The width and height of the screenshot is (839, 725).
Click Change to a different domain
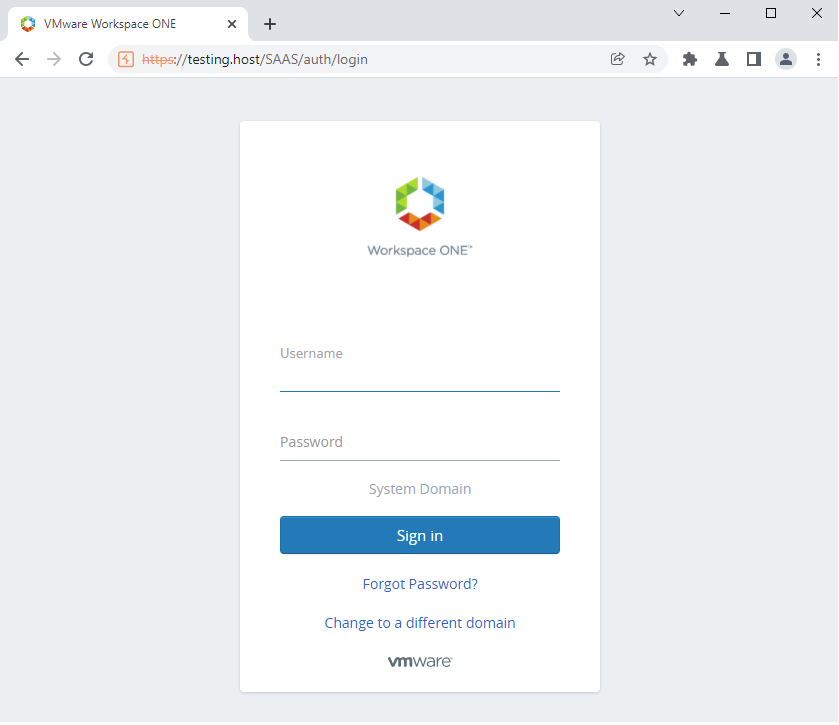(x=420, y=623)
